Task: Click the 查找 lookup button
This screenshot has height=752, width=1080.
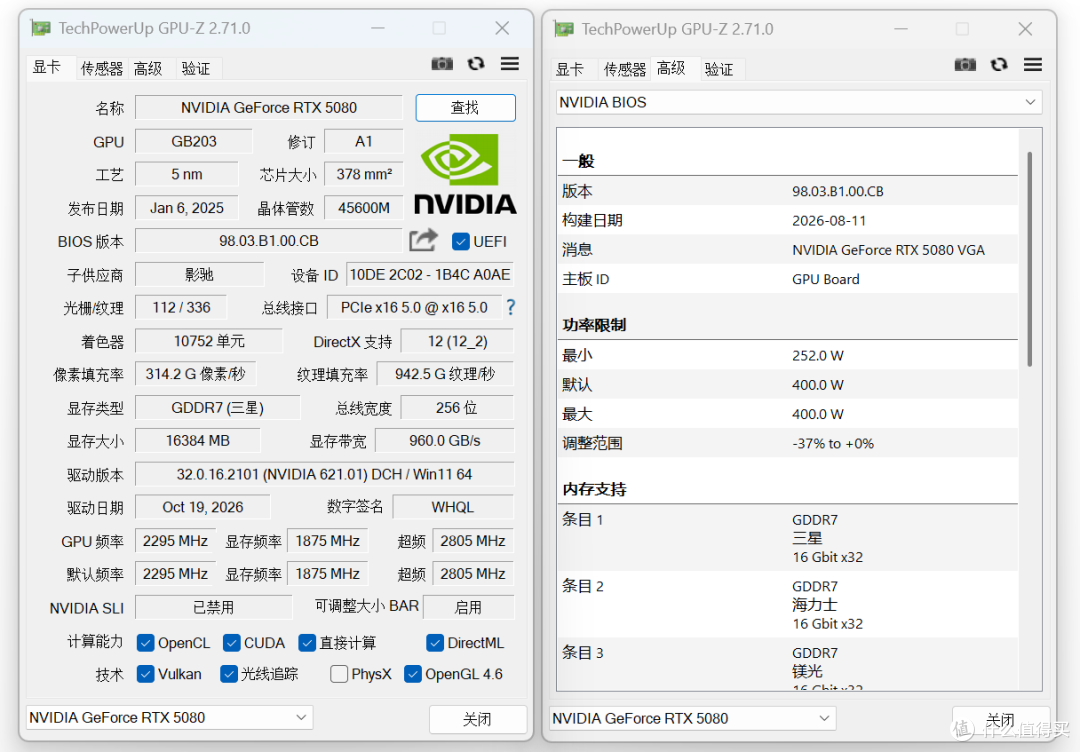Action: point(466,107)
